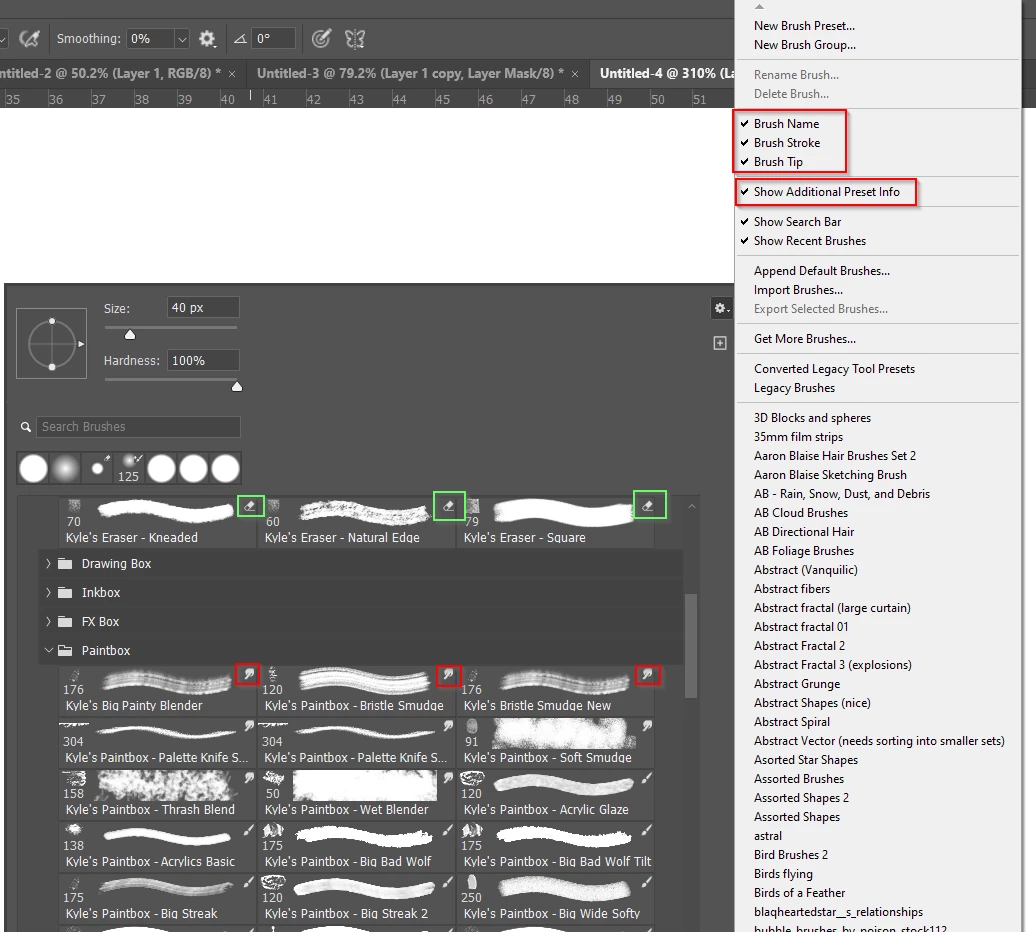Select Kyle's Paintbox - Big Wide Softy brush
The width and height of the screenshot is (1036, 932).
(x=555, y=899)
